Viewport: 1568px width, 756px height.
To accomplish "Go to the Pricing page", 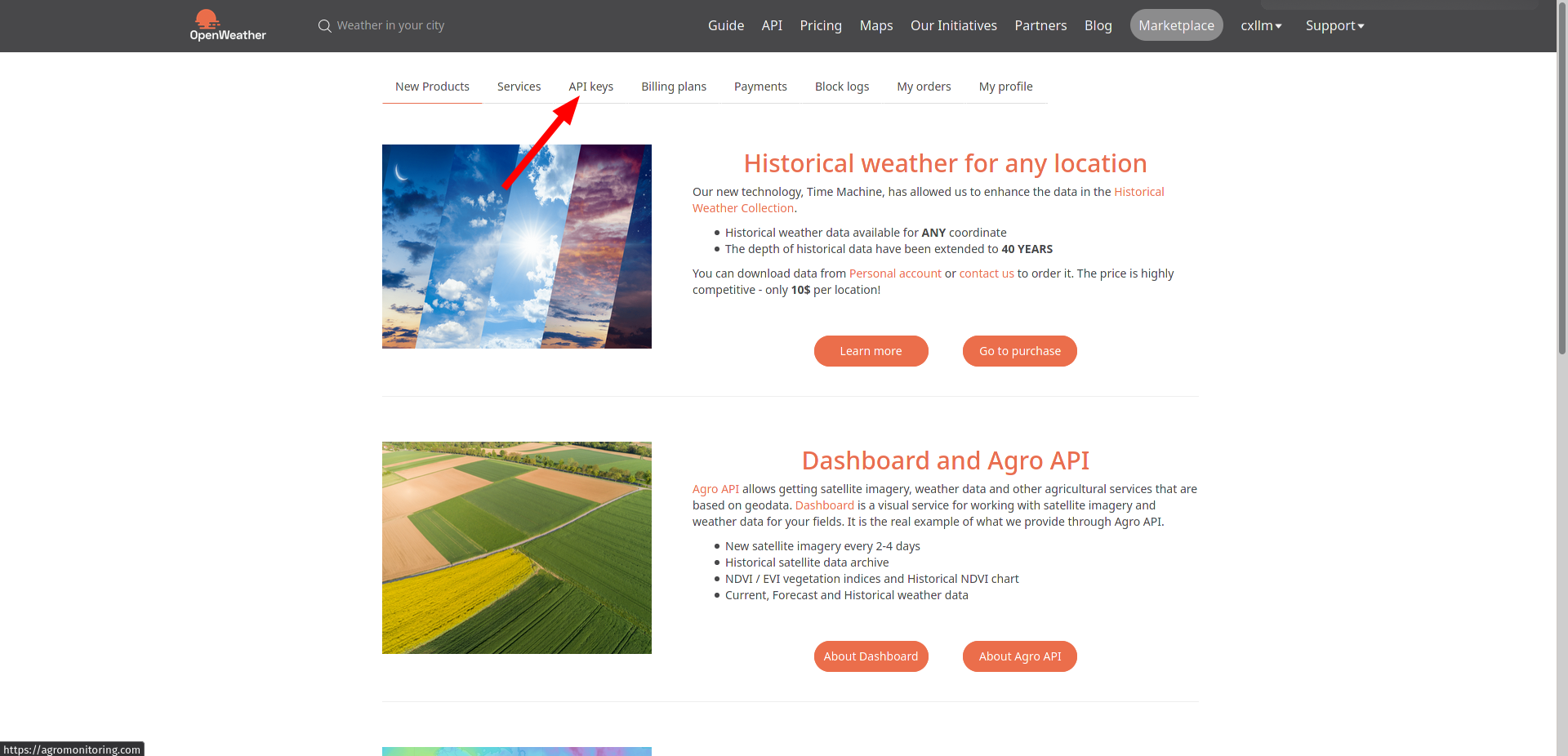I will 820,26.
